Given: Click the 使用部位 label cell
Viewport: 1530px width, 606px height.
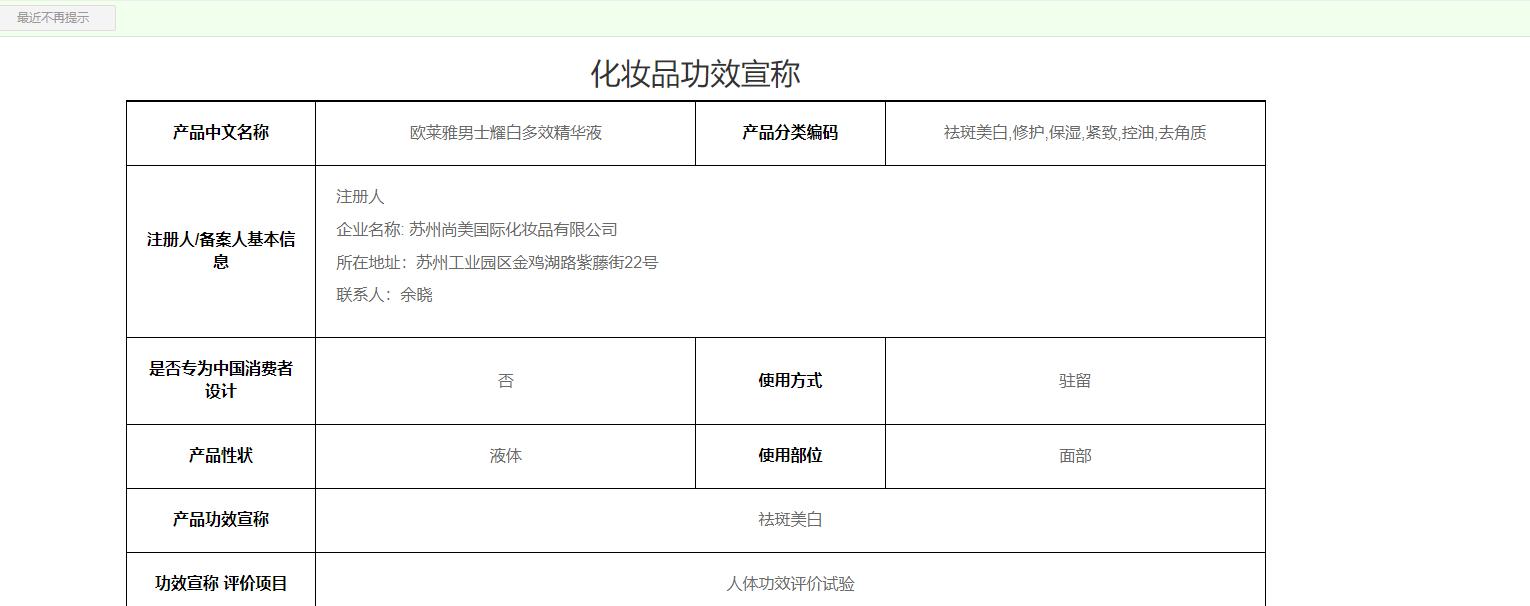Looking at the screenshot, I should pos(790,456).
